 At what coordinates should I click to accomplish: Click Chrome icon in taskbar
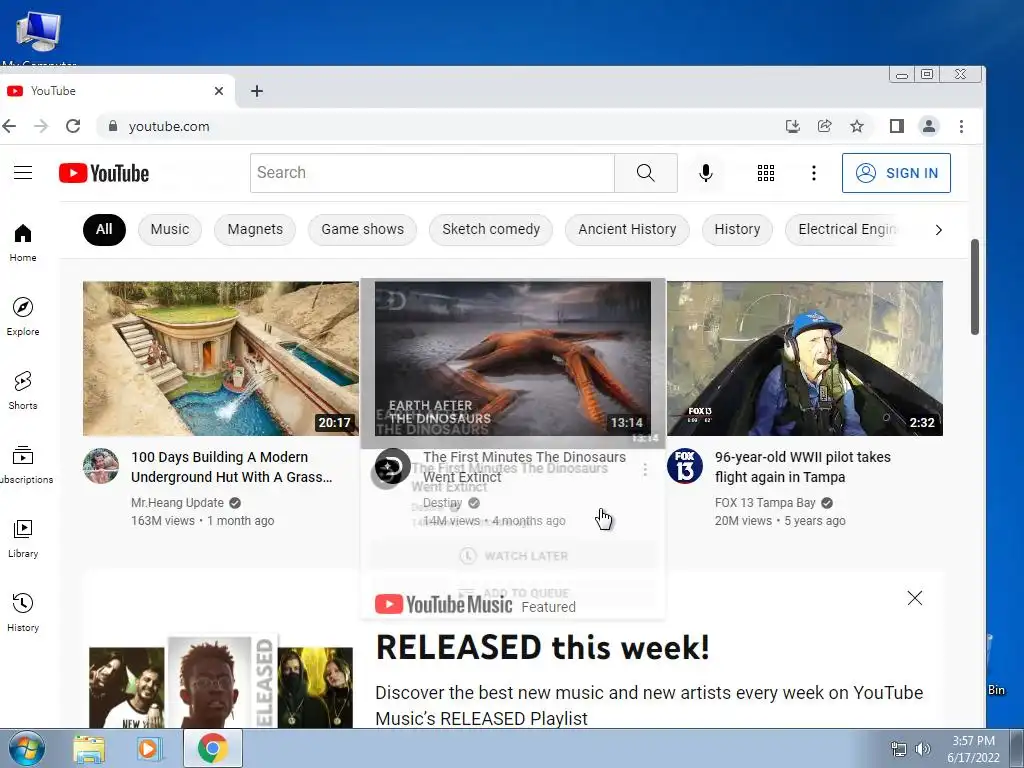(213, 748)
